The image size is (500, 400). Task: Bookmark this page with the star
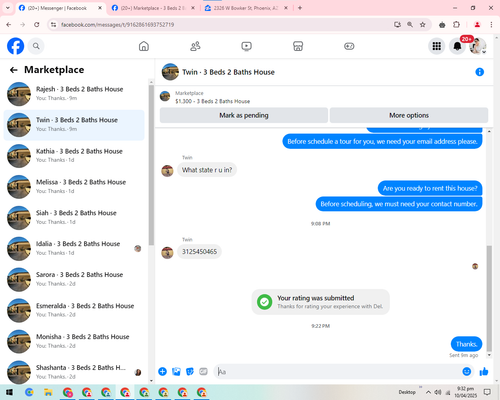click(422, 25)
